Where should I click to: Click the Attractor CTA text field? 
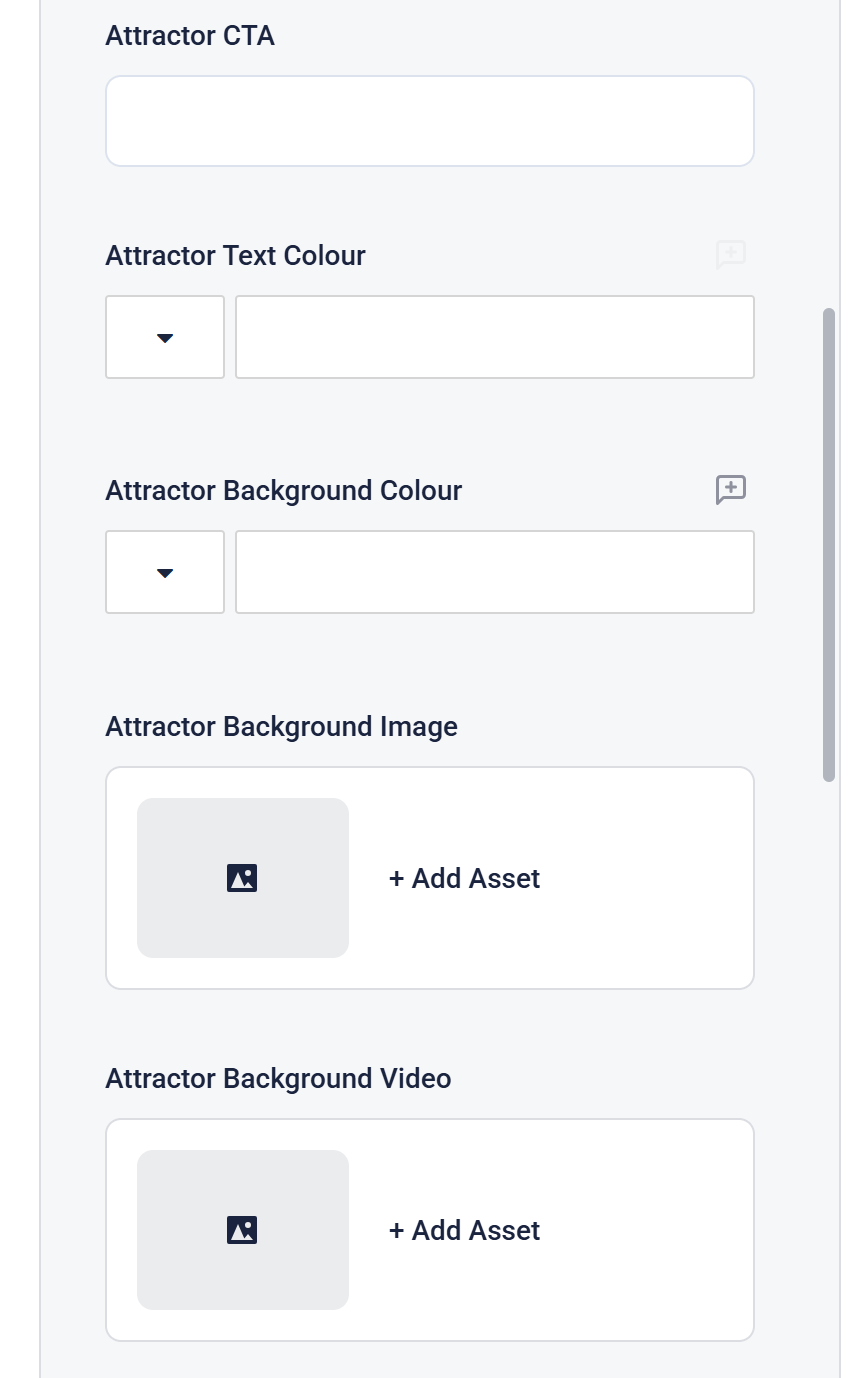(429, 121)
